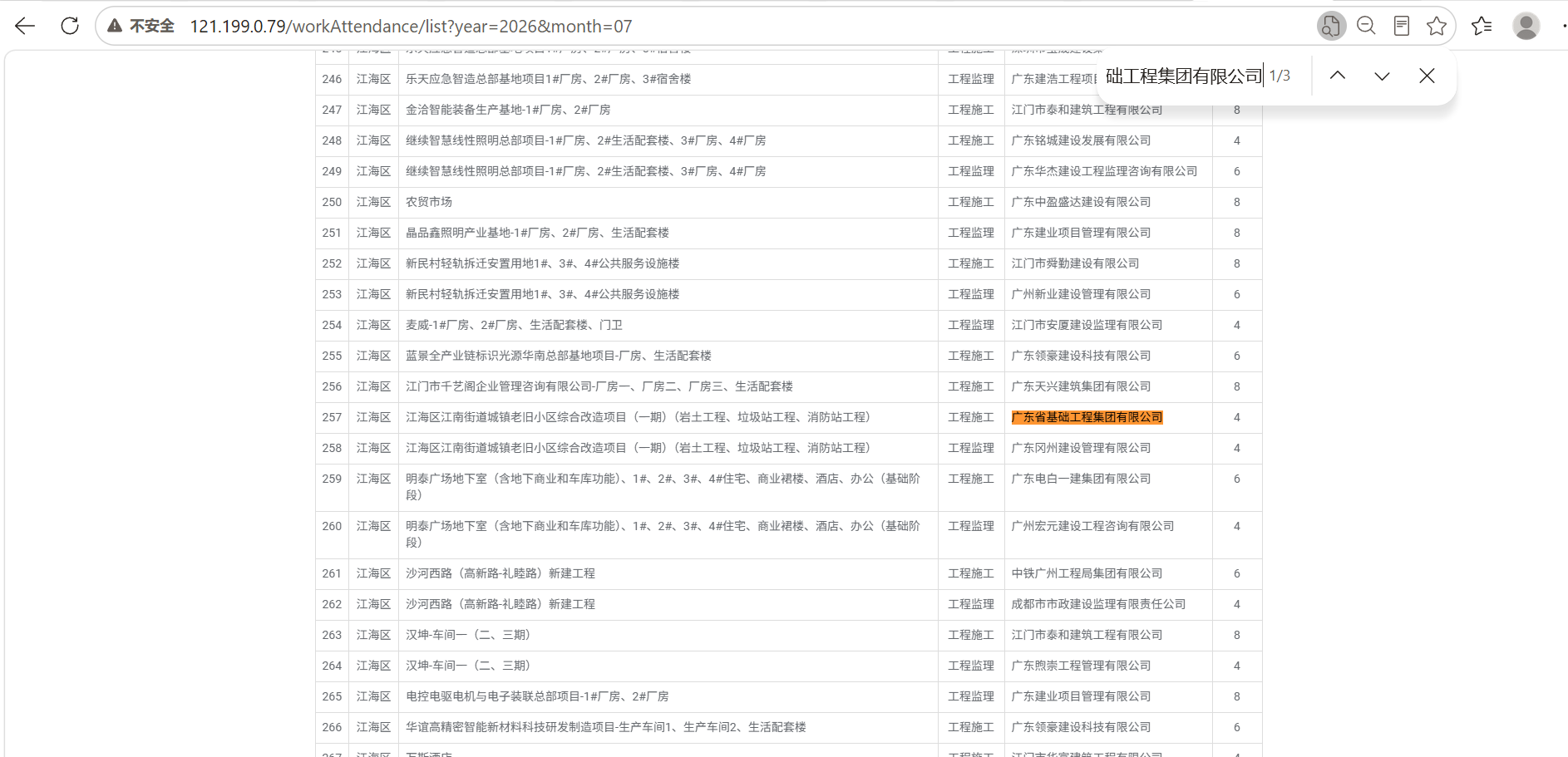Select 中铁广州工程局集团有限公司 in row 261
The image size is (1568, 757).
1087,573
